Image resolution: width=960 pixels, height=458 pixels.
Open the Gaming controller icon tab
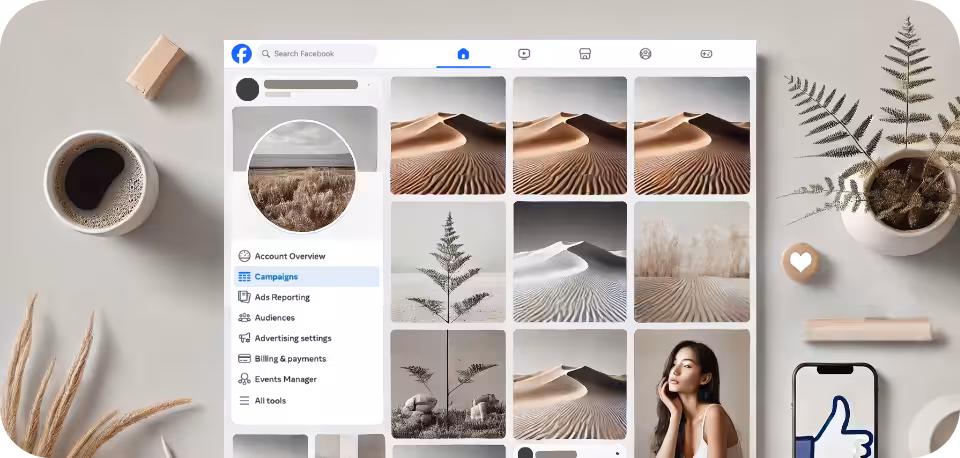[x=706, y=54]
